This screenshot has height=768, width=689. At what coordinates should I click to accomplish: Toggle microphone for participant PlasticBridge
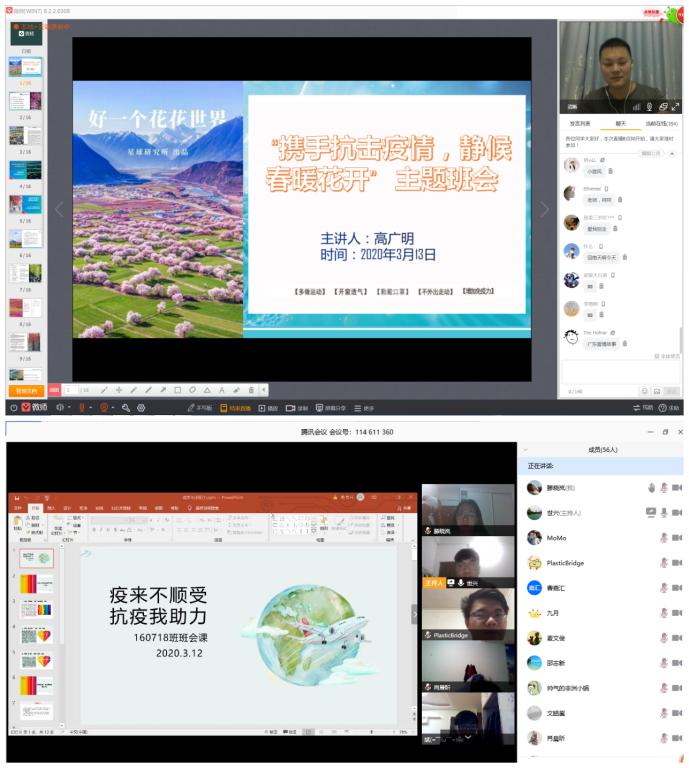coord(663,563)
